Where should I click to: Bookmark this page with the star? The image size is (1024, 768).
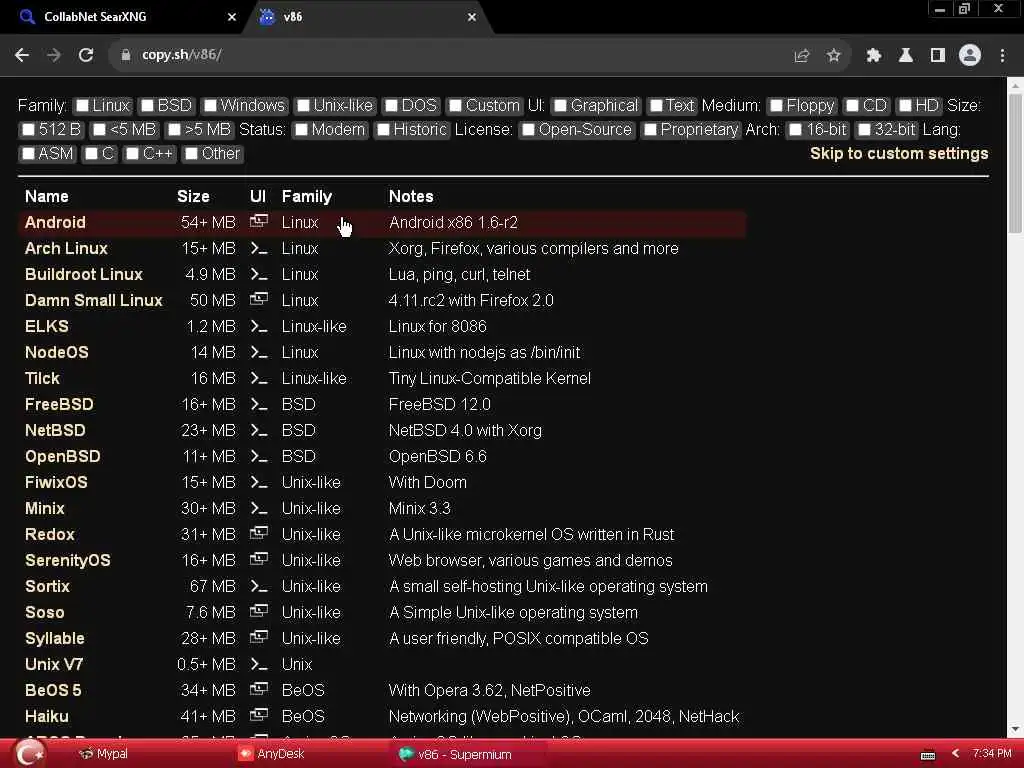point(833,56)
